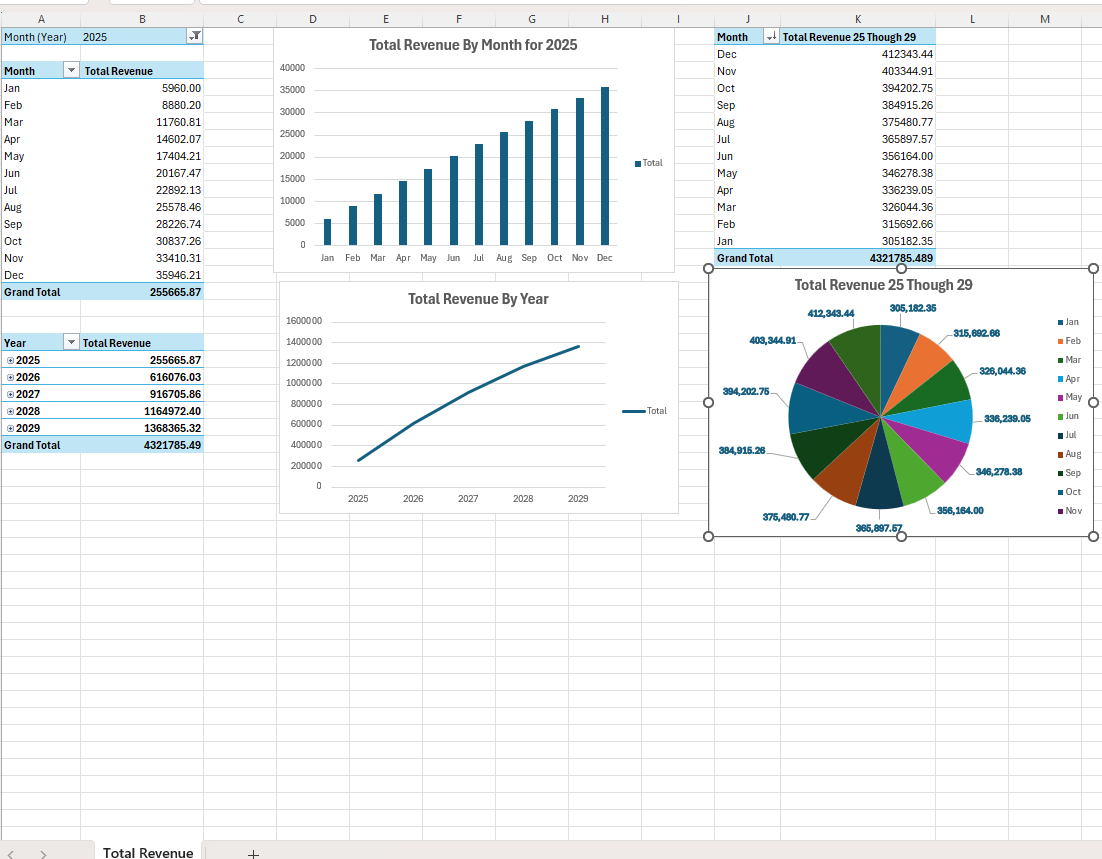Click the Total Revenue 25 Though 29 column header cell
The height and width of the screenshot is (859, 1102).
click(857, 37)
